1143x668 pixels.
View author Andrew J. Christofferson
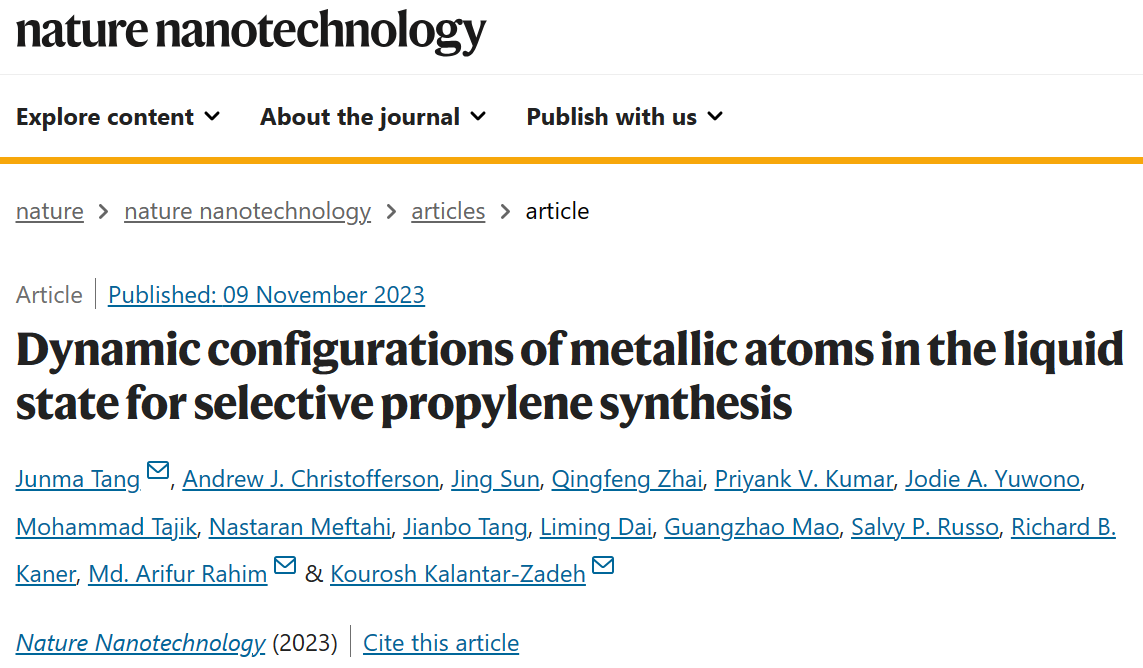click(311, 479)
